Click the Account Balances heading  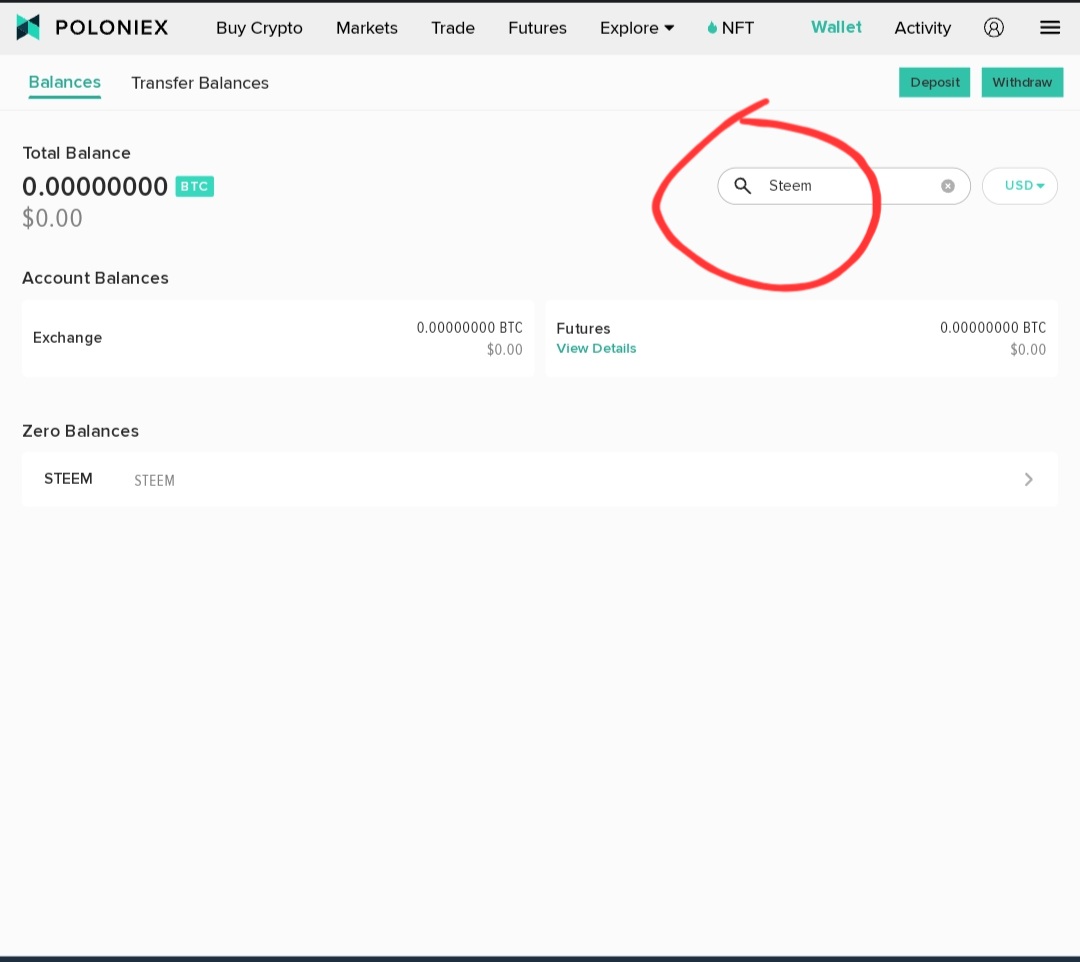tap(95, 278)
